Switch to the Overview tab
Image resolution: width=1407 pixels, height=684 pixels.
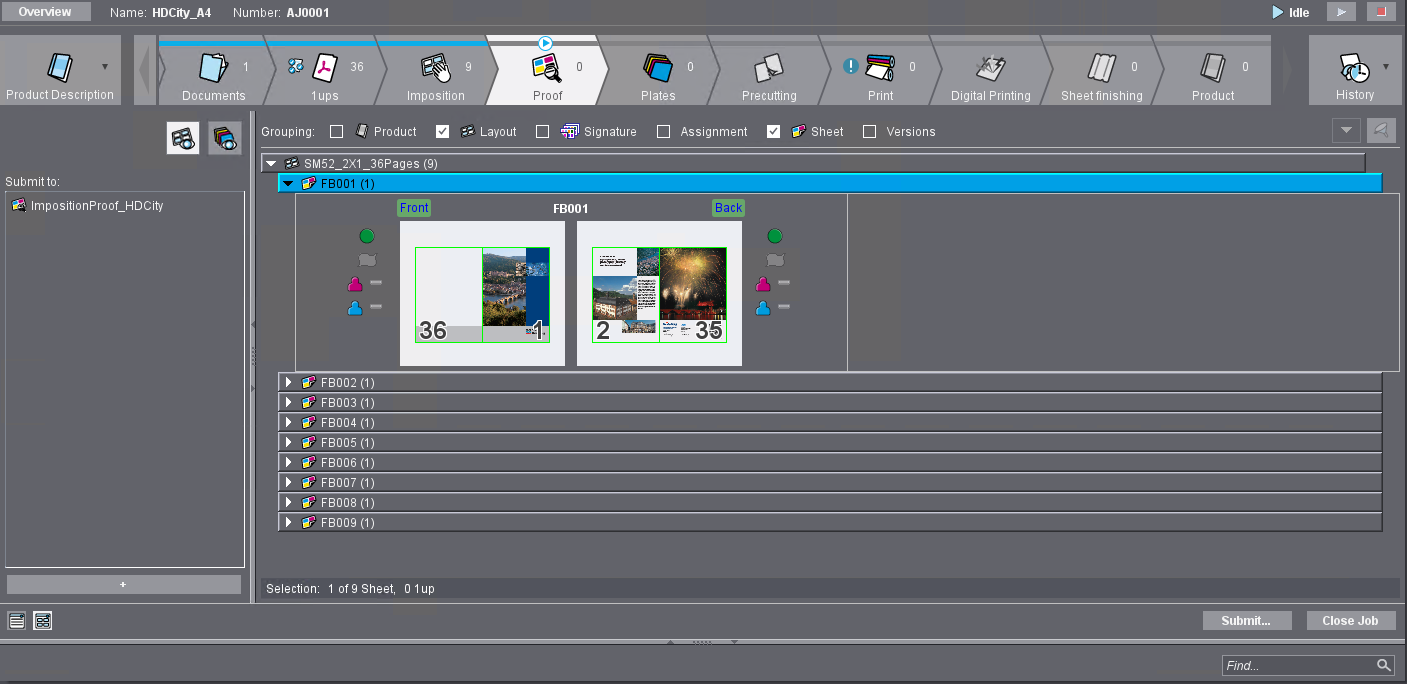point(45,12)
